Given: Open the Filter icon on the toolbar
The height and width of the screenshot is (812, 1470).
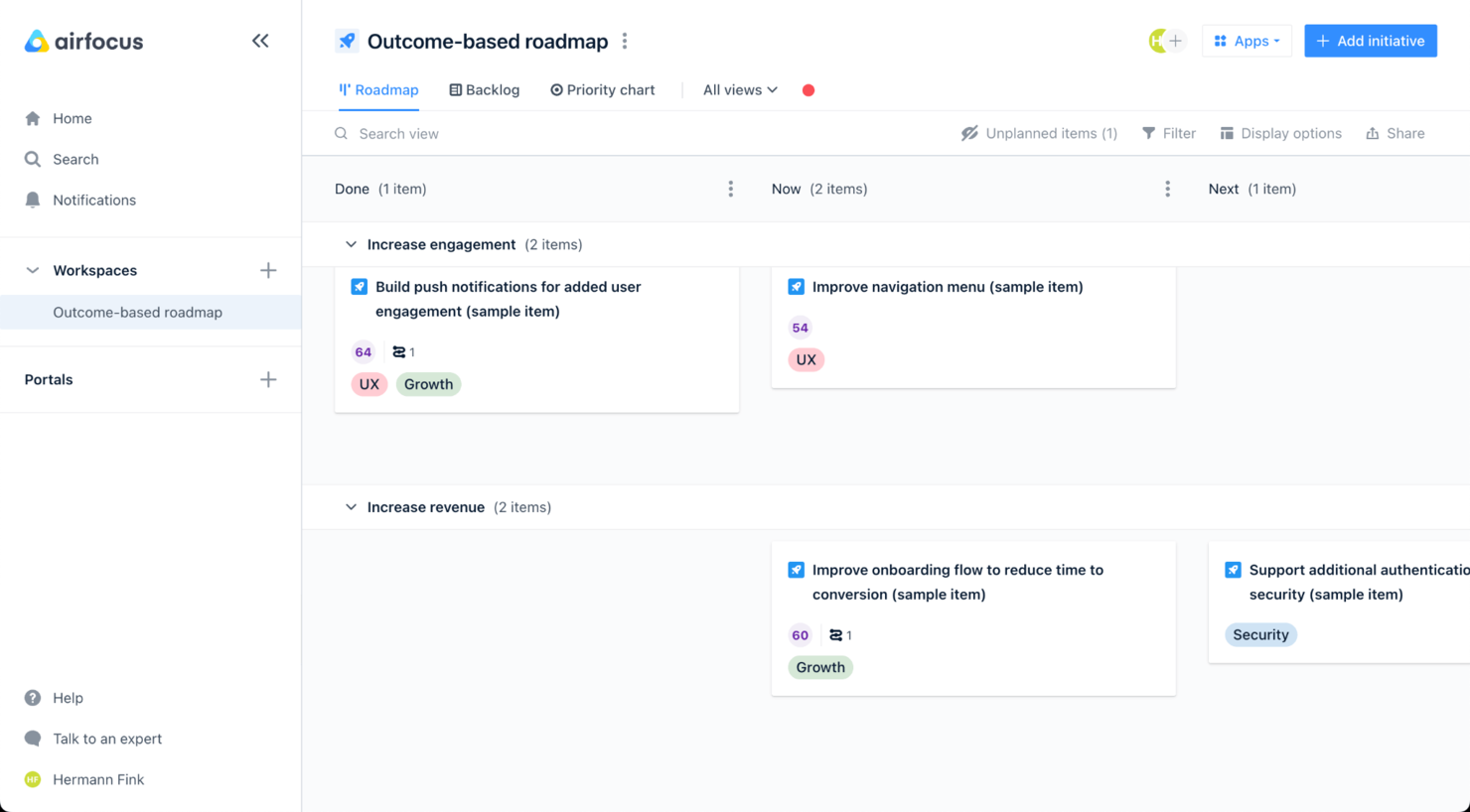Looking at the screenshot, I should click(1147, 132).
